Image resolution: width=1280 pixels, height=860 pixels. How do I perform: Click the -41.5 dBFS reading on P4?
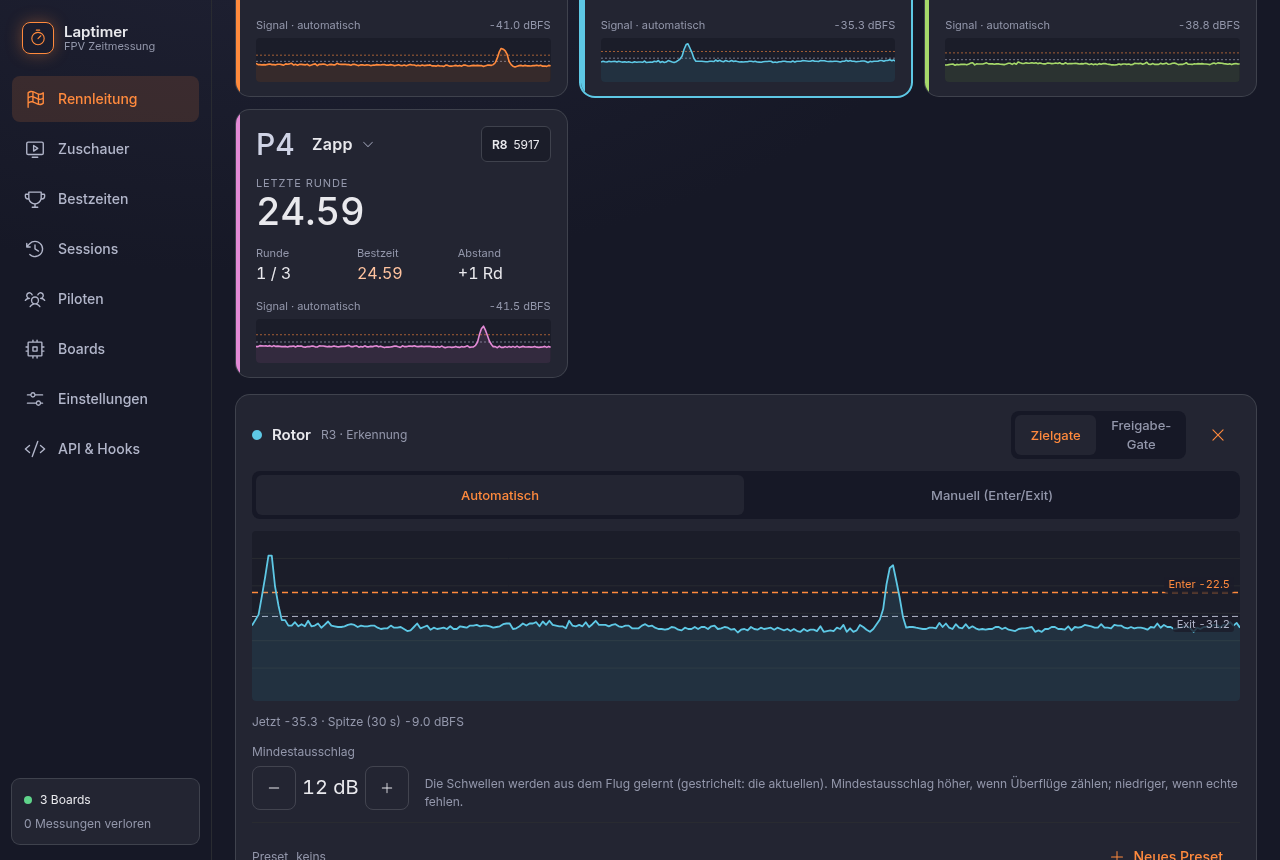tap(520, 306)
